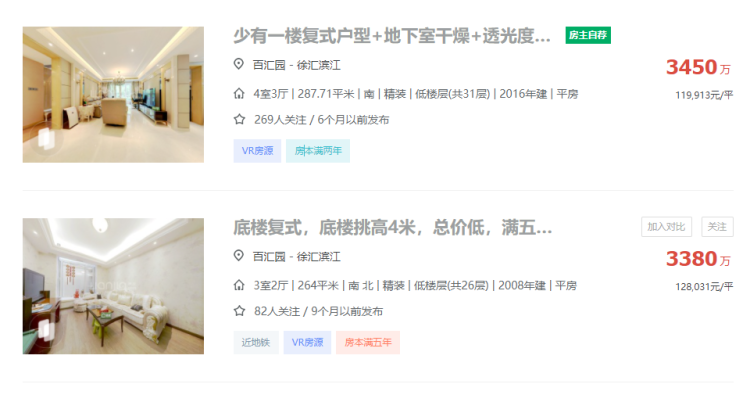Click star icon next to 269人关注
750x402 pixels.
coord(239,120)
